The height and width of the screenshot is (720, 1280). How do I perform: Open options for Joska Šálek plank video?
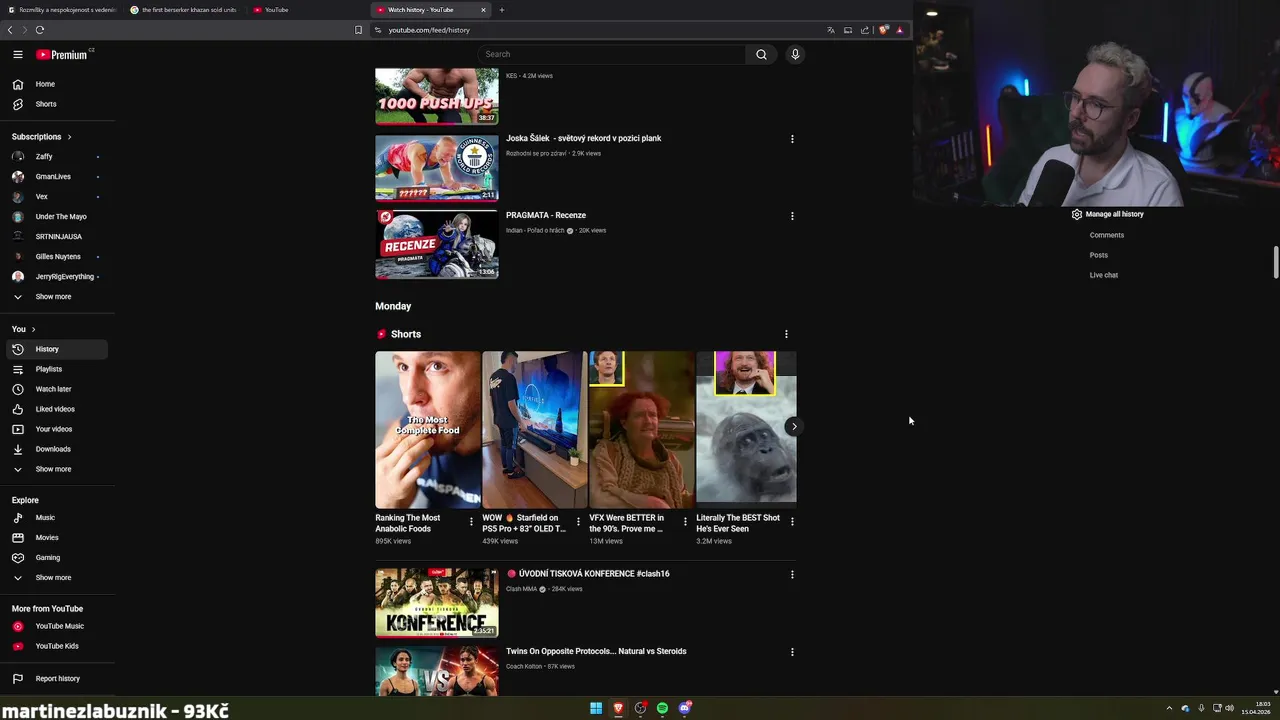tap(792, 139)
